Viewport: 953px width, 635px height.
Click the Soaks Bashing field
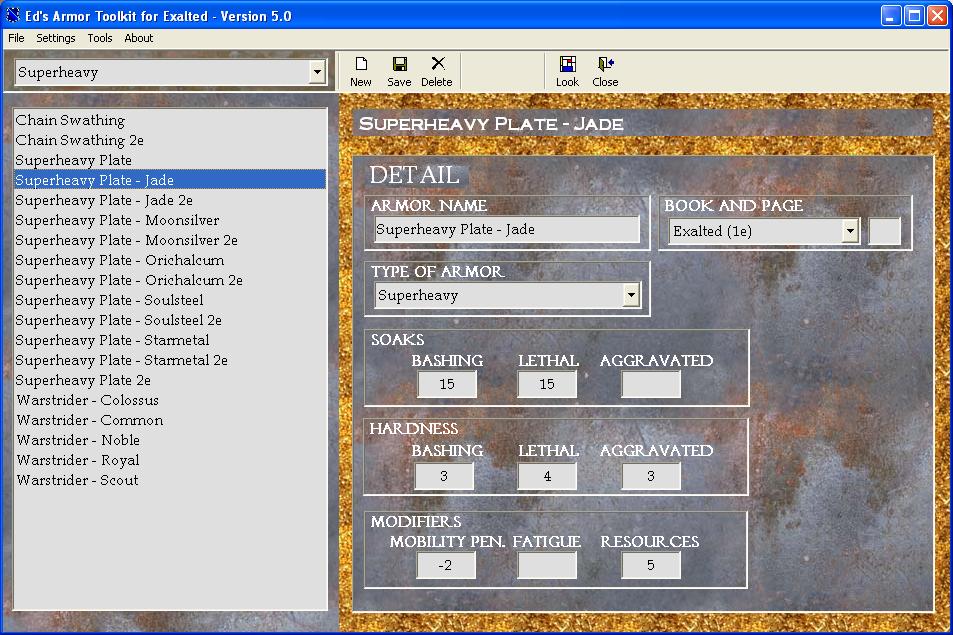point(447,384)
